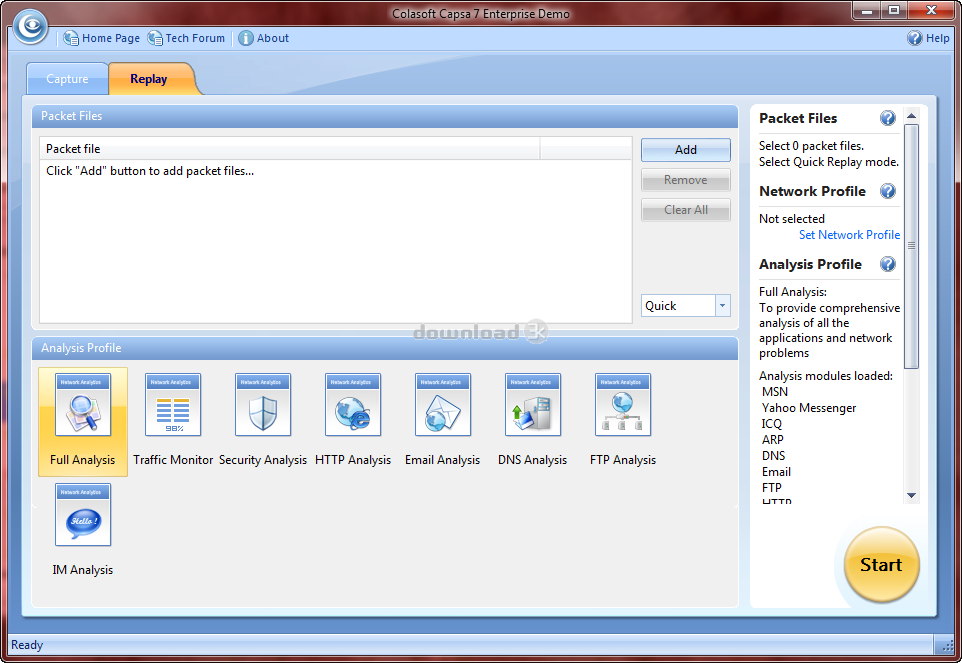Click the 'Ready' status bar text
The height and width of the screenshot is (663, 962).
[27, 645]
